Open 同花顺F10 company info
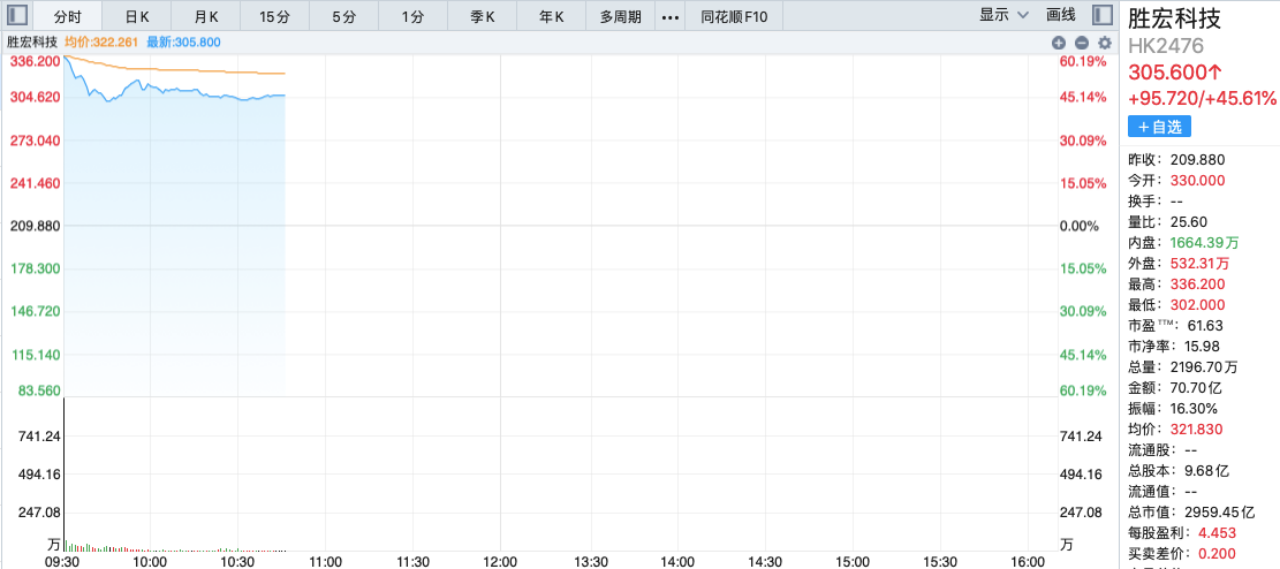 tap(734, 16)
